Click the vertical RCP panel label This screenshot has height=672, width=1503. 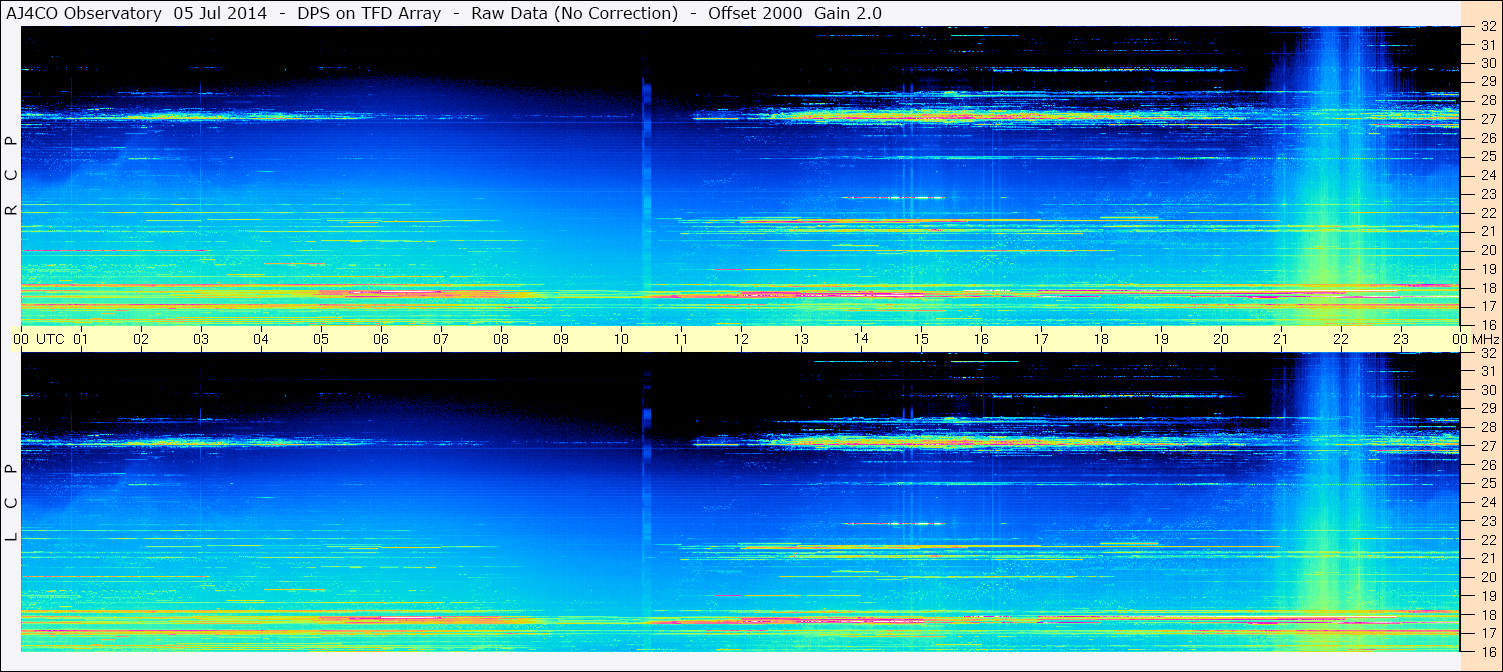[11, 175]
